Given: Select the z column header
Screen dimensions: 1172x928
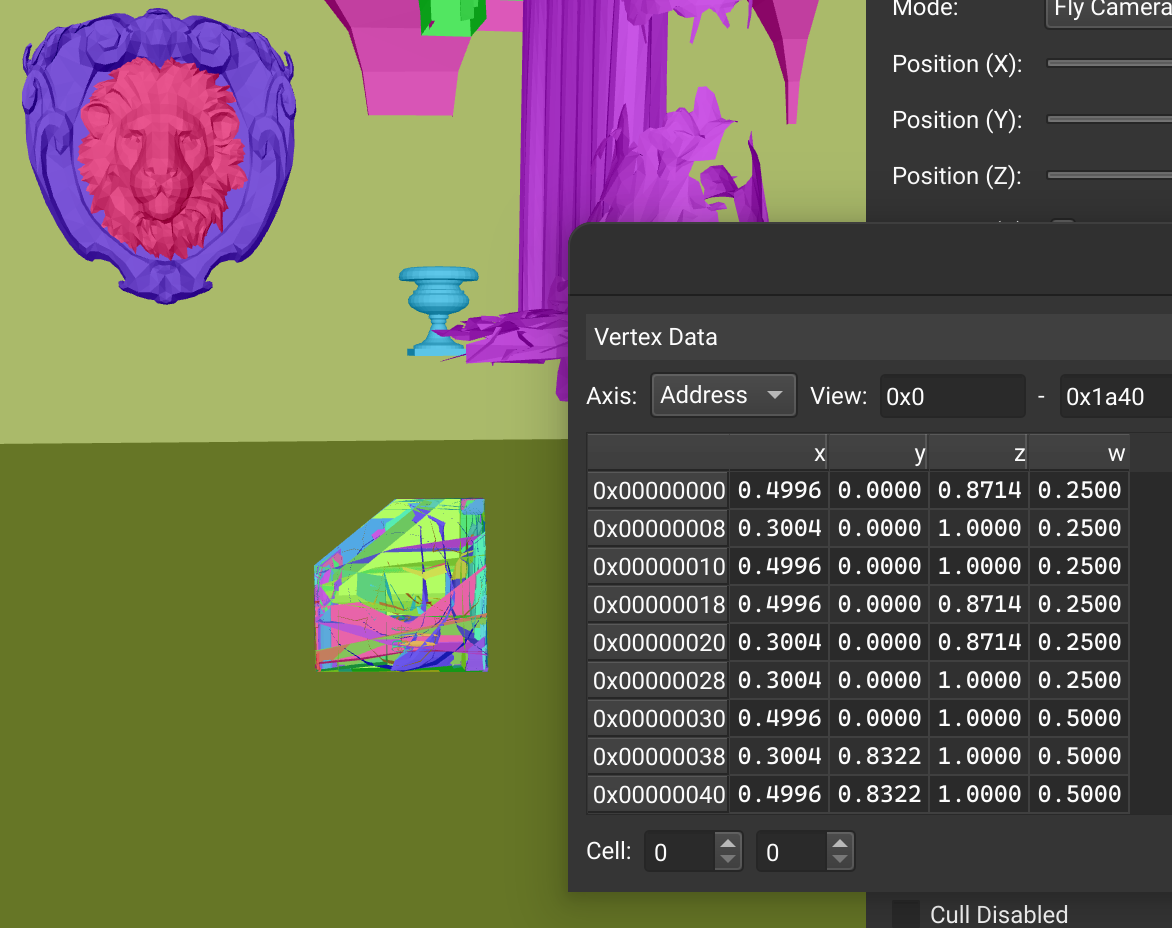Looking at the screenshot, I should [x=978, y=453].
